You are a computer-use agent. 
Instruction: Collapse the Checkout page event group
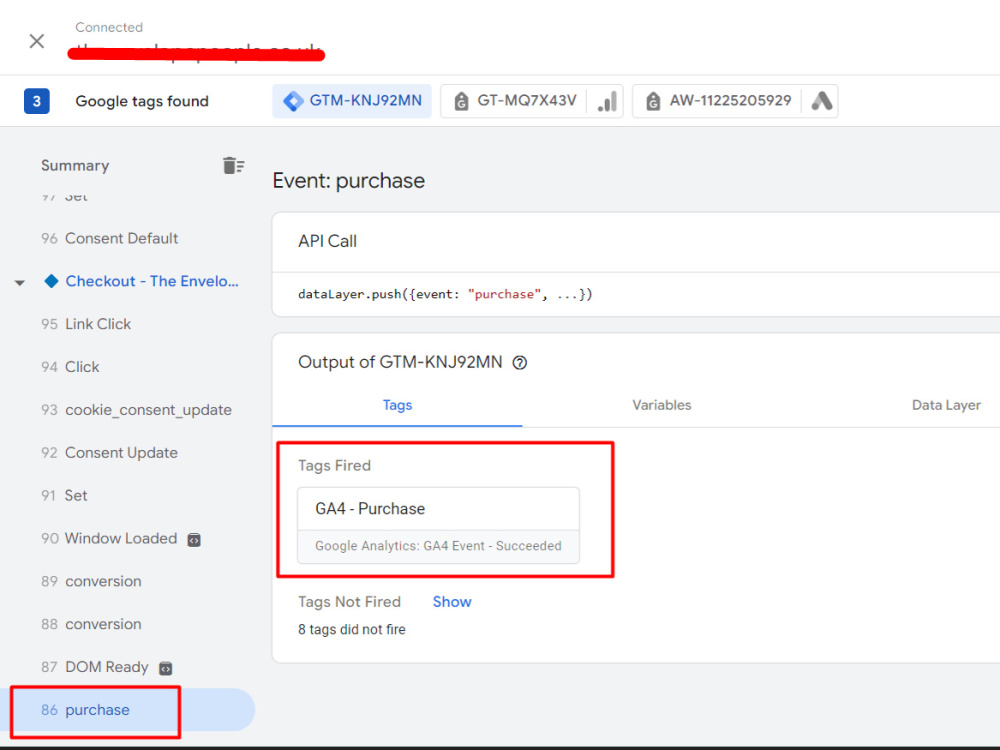coord(20,283)
